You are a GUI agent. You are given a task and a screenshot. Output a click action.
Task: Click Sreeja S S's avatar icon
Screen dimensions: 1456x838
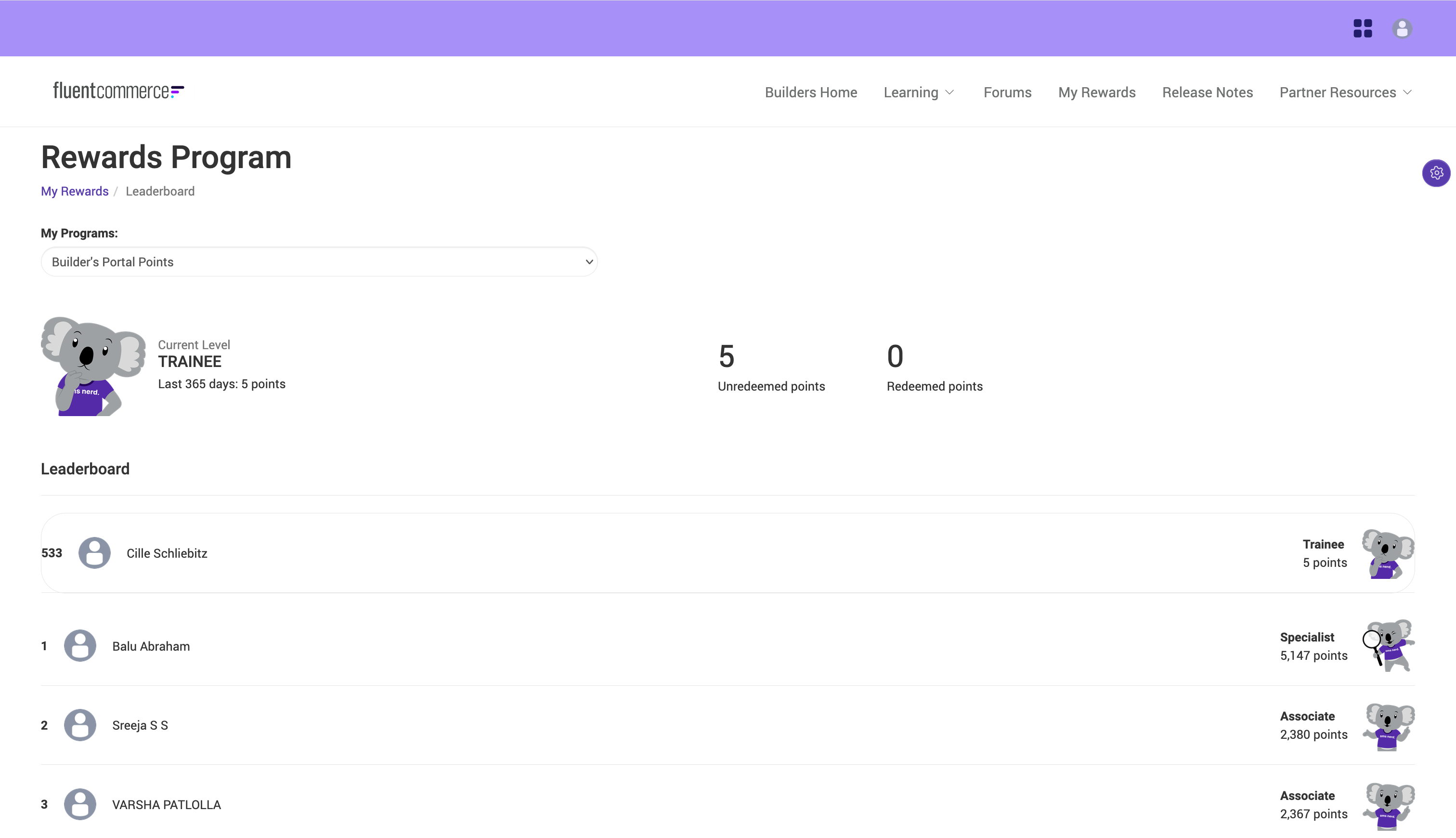click(80, 725)
